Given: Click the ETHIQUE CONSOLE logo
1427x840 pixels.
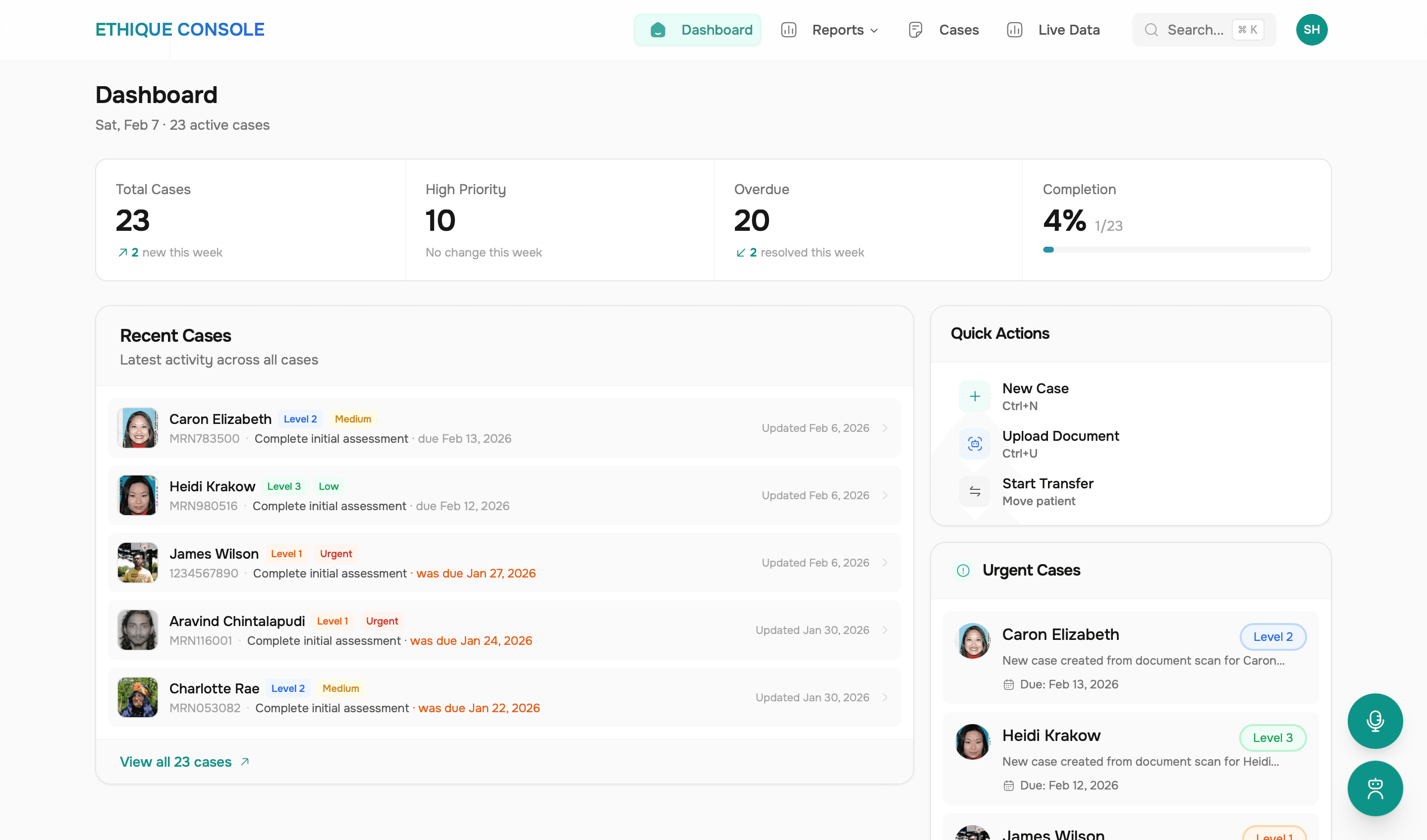Looking at the screenshot, I should click(179, 29).
